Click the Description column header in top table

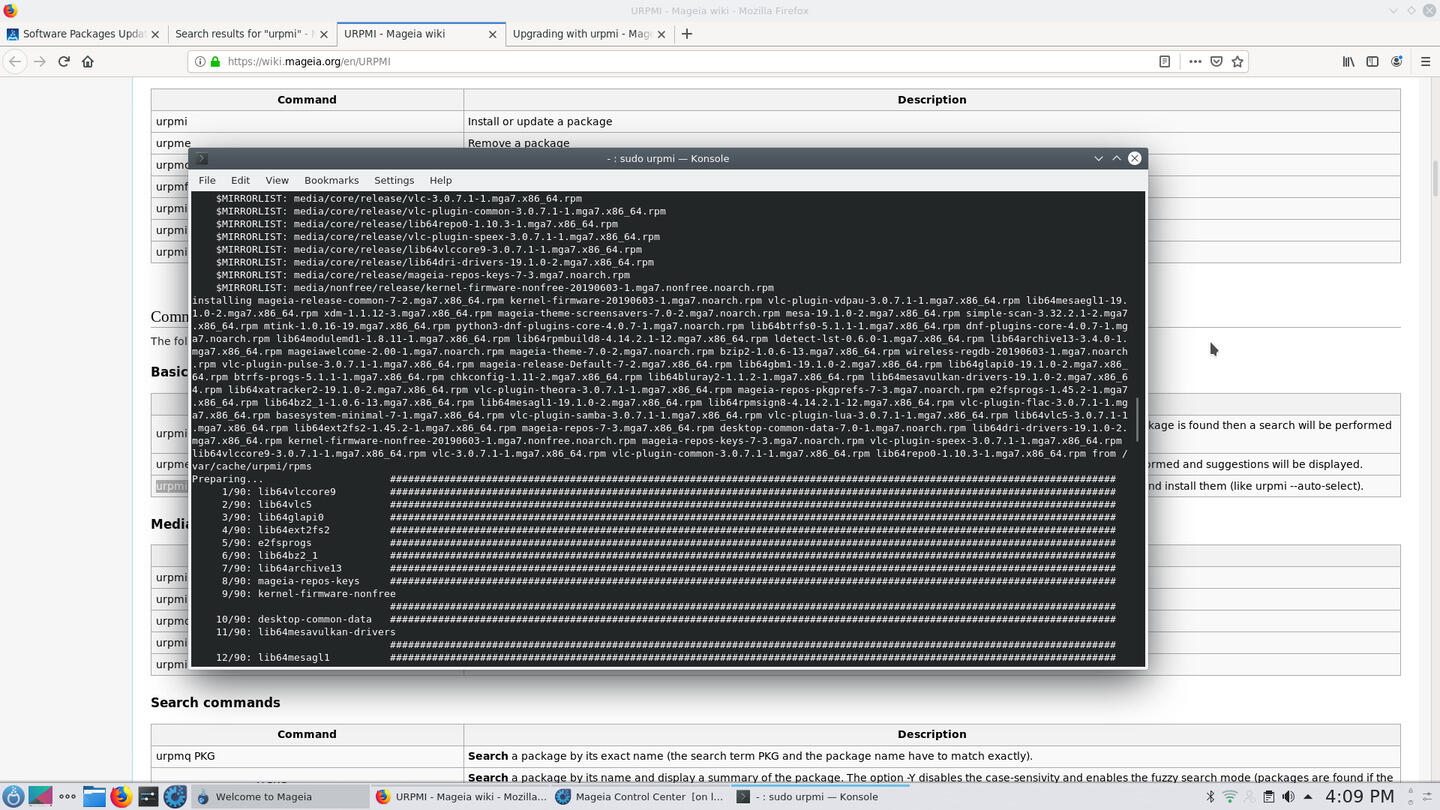click(x=932, y=99)
